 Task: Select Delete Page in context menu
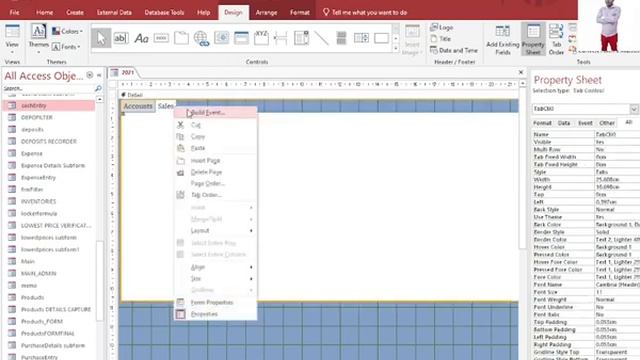216,172
